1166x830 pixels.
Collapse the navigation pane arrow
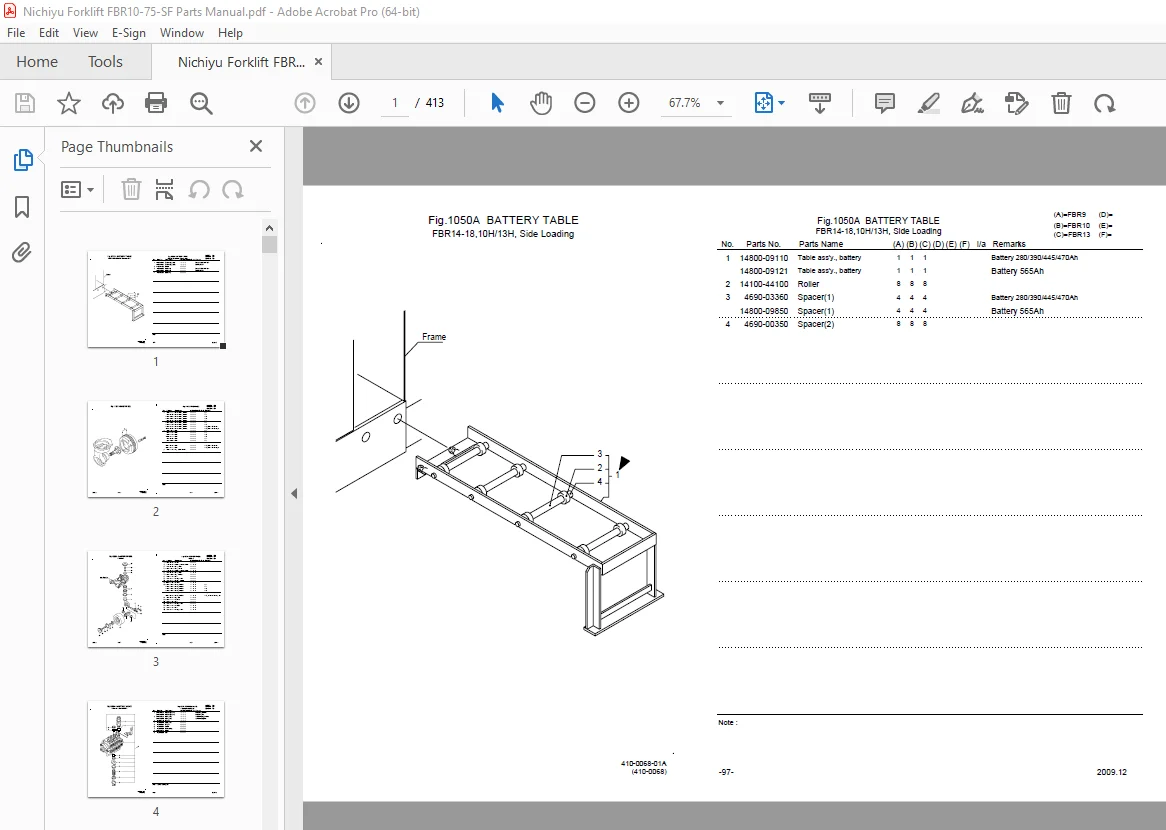[x=294, y=493]
